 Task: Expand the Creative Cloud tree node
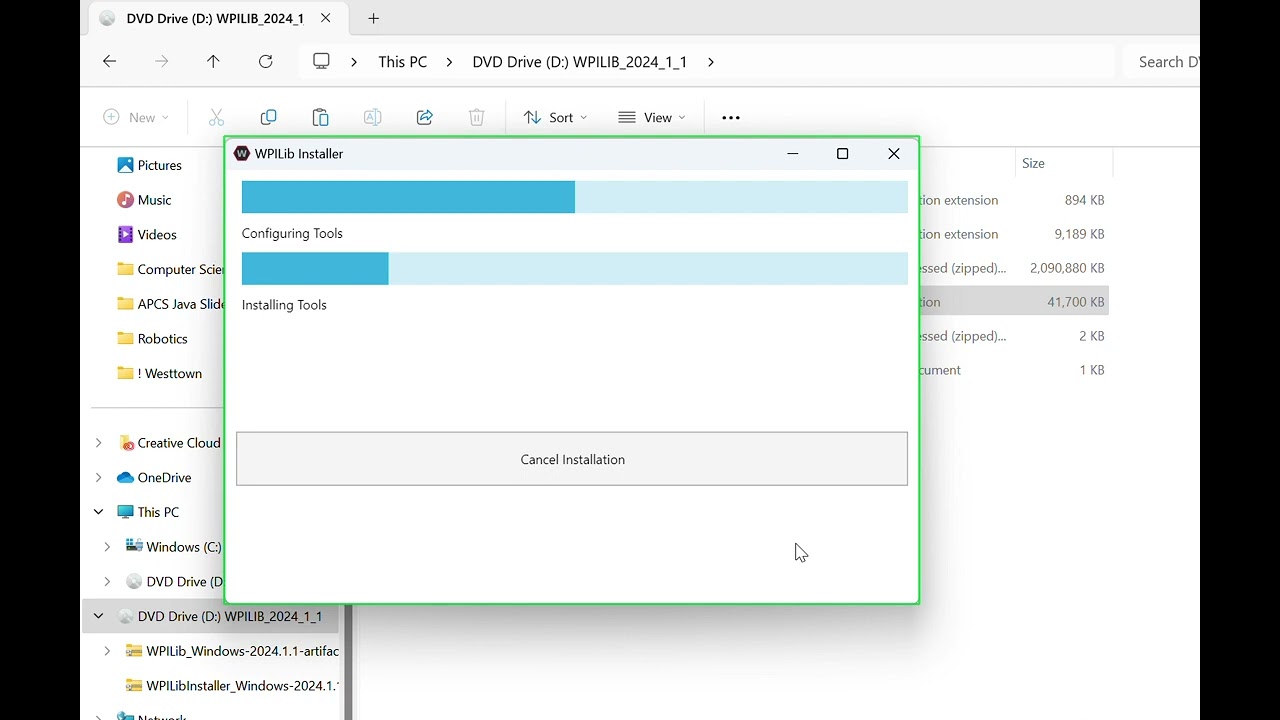click(x=98, y=443)
